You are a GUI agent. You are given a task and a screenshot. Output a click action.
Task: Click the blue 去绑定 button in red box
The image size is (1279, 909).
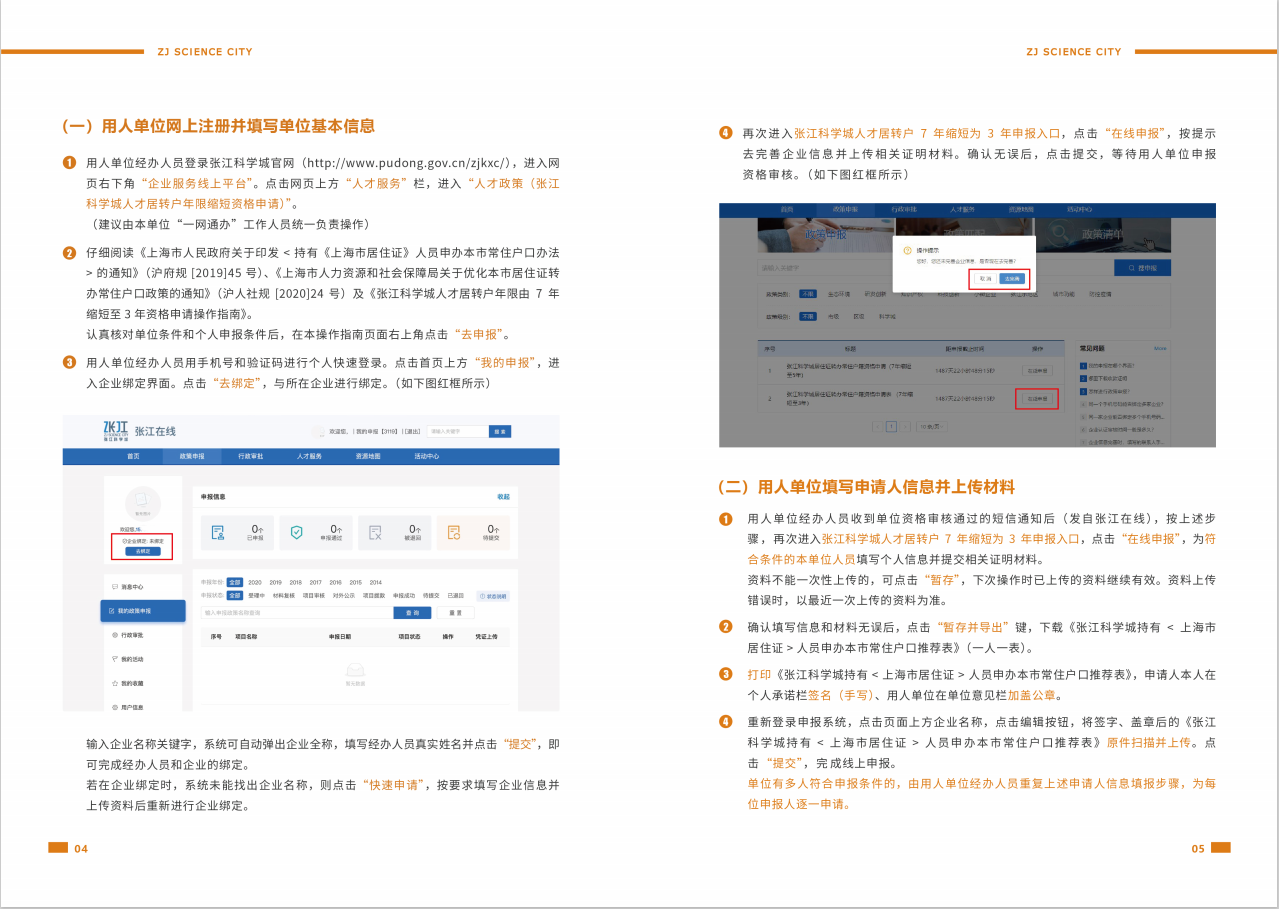coord(142,551)
